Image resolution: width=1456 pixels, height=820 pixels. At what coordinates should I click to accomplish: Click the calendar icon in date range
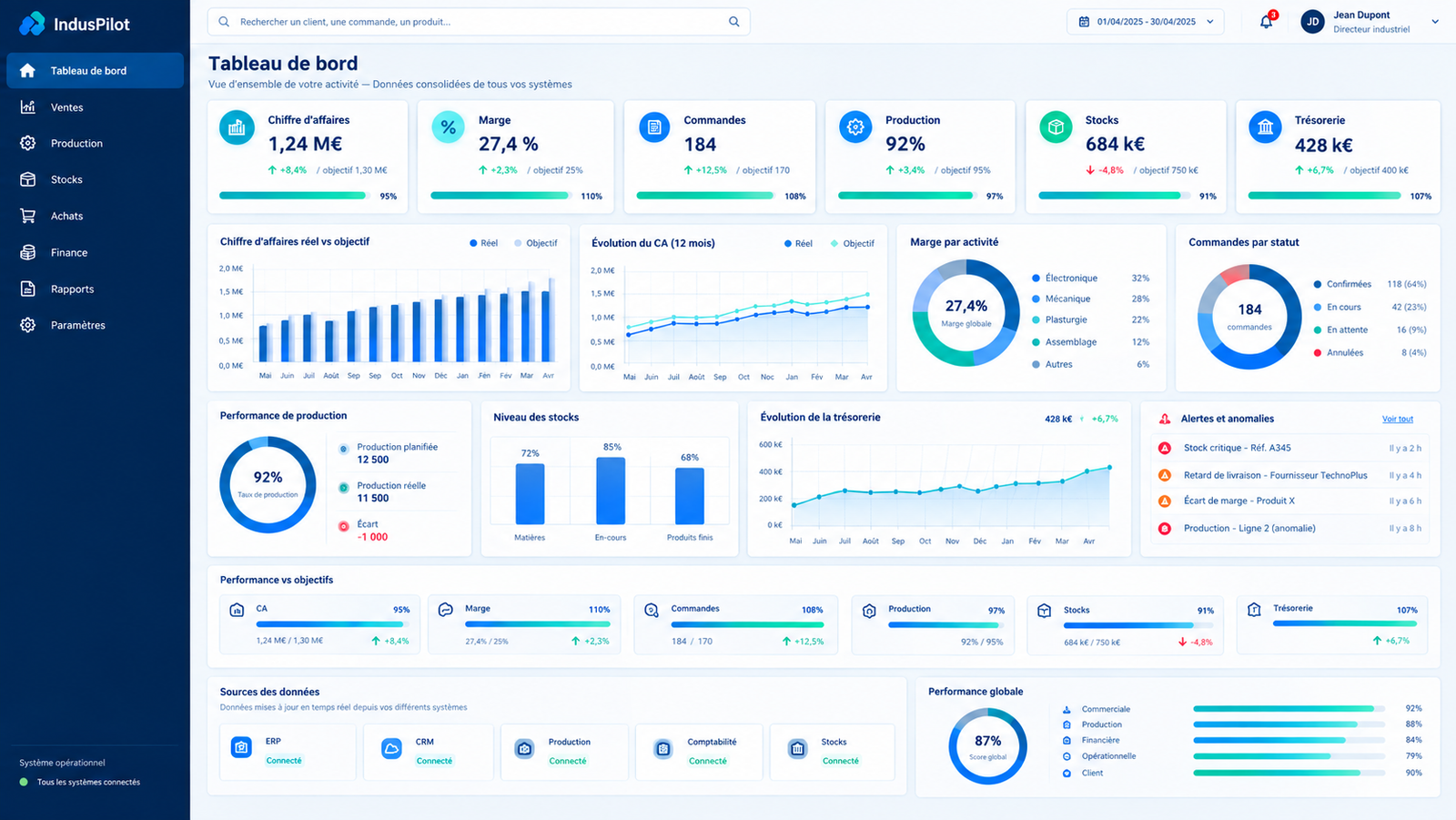tap(1084, 22)
